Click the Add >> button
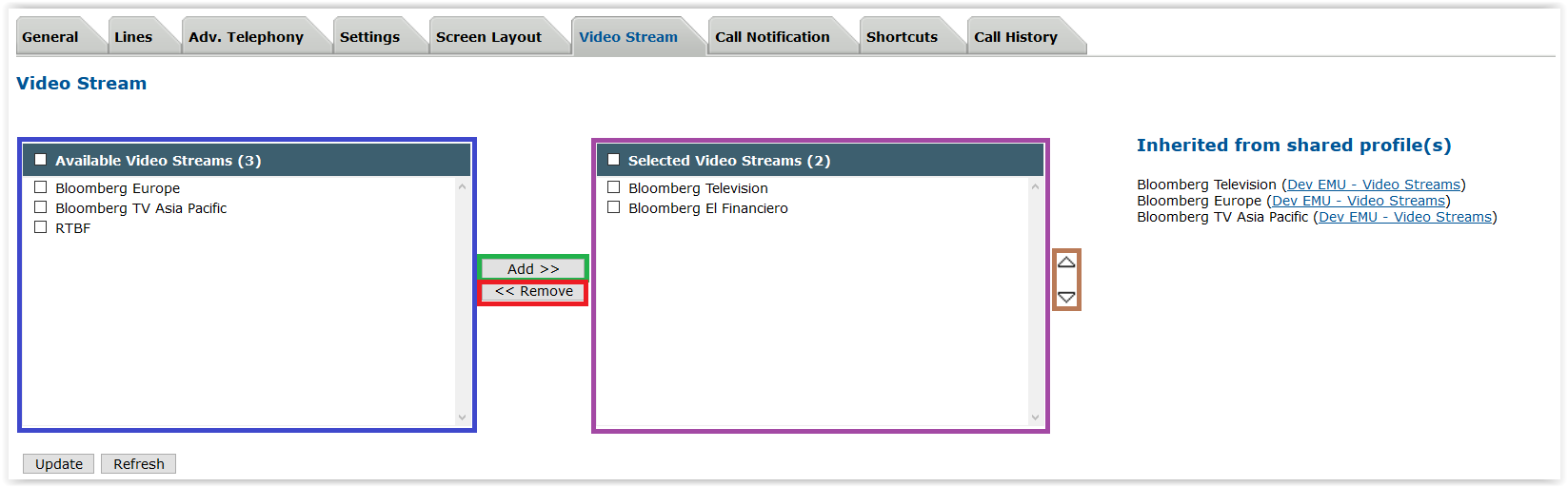Viewport: 1568px width, 487px height. [x=533, y=269]
